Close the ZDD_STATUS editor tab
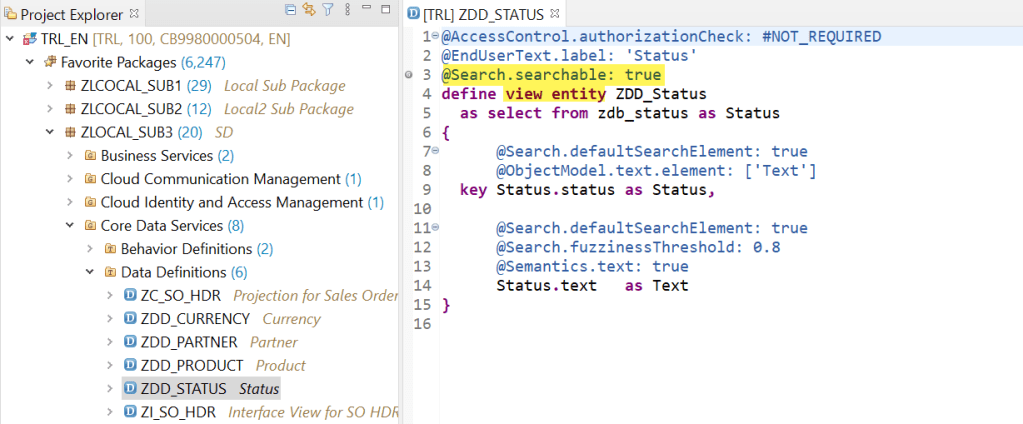The image size is (1023, 424). click(x=557, y=14)
